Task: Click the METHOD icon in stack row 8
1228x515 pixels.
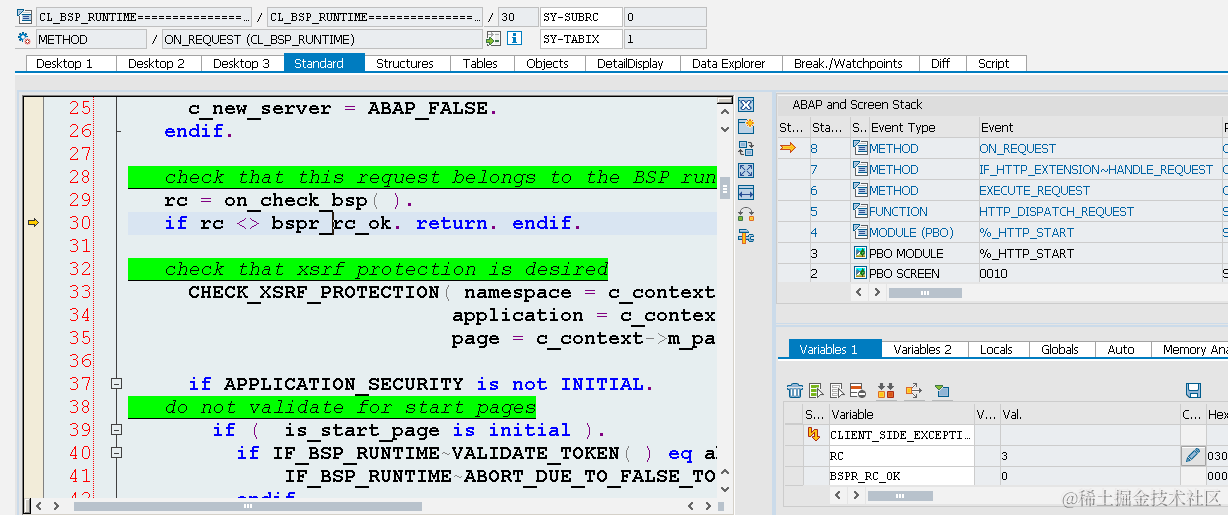Action: (x=860, y=148)
